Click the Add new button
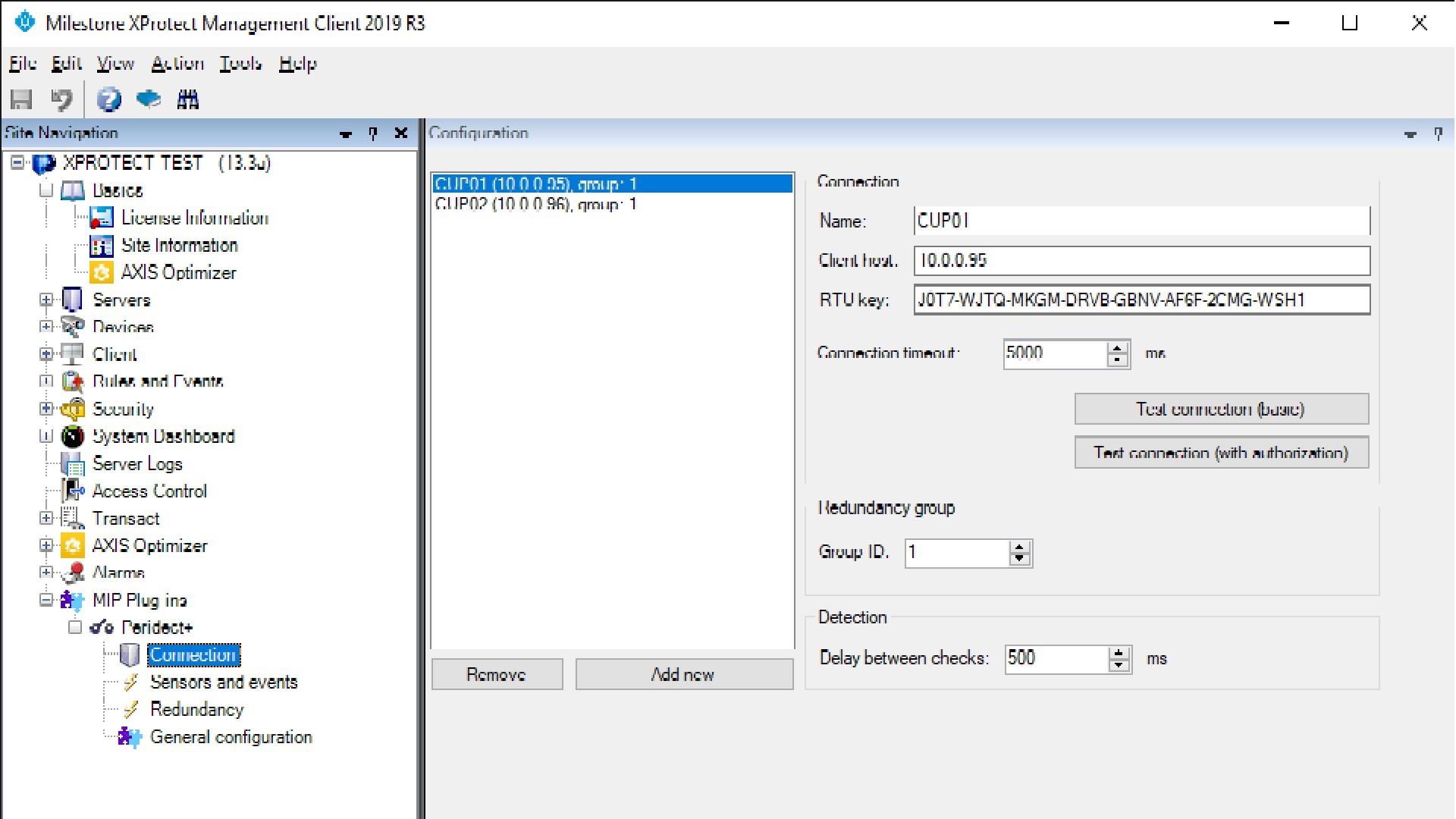This screenshot has height=819, width=1456. tap(684, 674)
